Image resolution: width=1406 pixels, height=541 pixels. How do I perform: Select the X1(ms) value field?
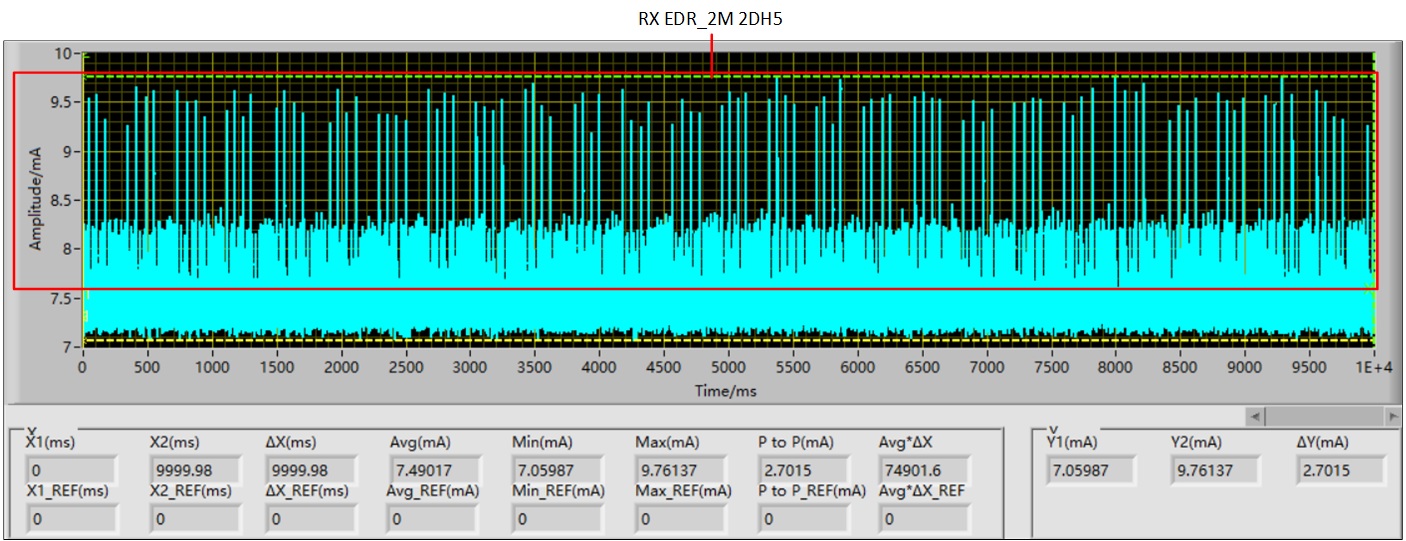point(71,470)
